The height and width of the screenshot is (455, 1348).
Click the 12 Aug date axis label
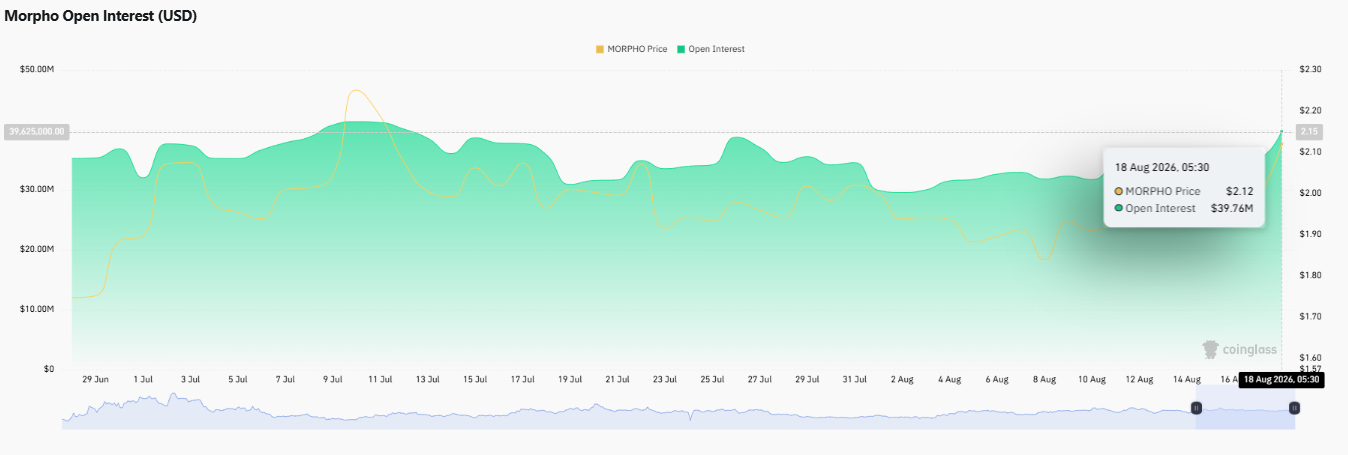pyautogui.click(x=1139, y=380)
